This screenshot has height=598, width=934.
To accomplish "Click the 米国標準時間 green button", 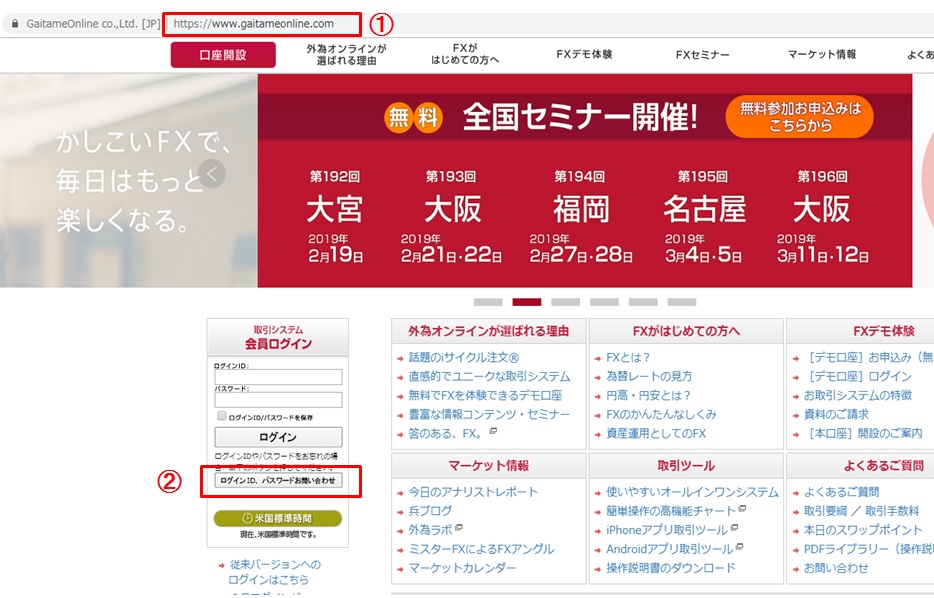I will click(278, 518).
